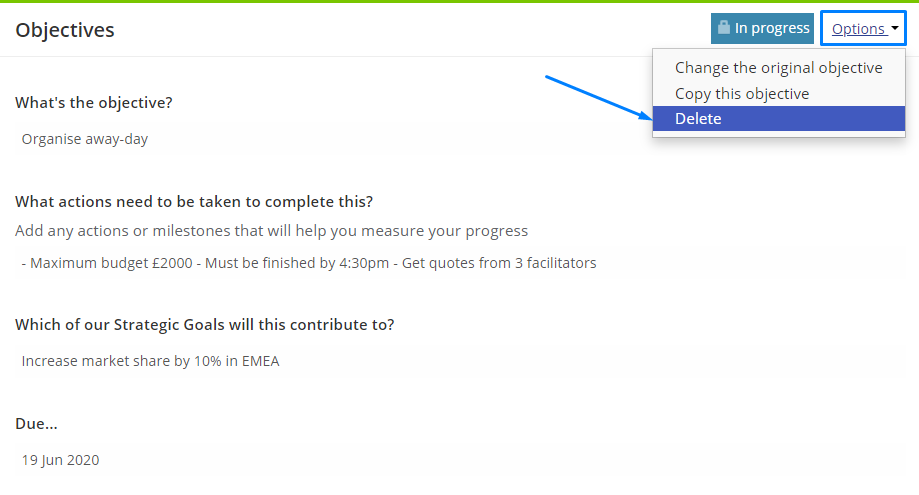Click the In progress status button
The height and width of the screenshot is (495, 919).
pyautogui.click(x=763, y=28)
